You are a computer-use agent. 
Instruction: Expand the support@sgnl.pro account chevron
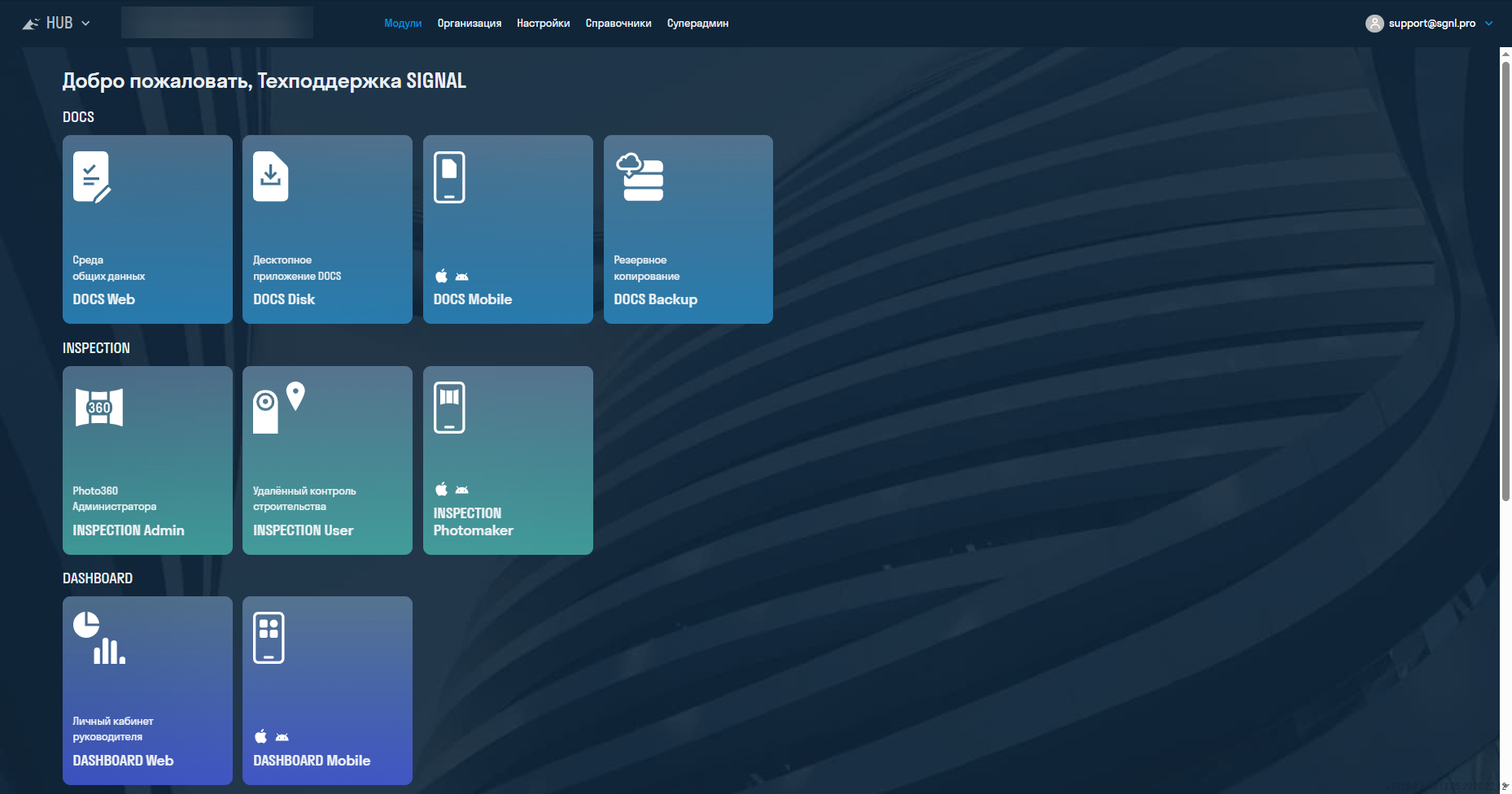coord(1489,24)
